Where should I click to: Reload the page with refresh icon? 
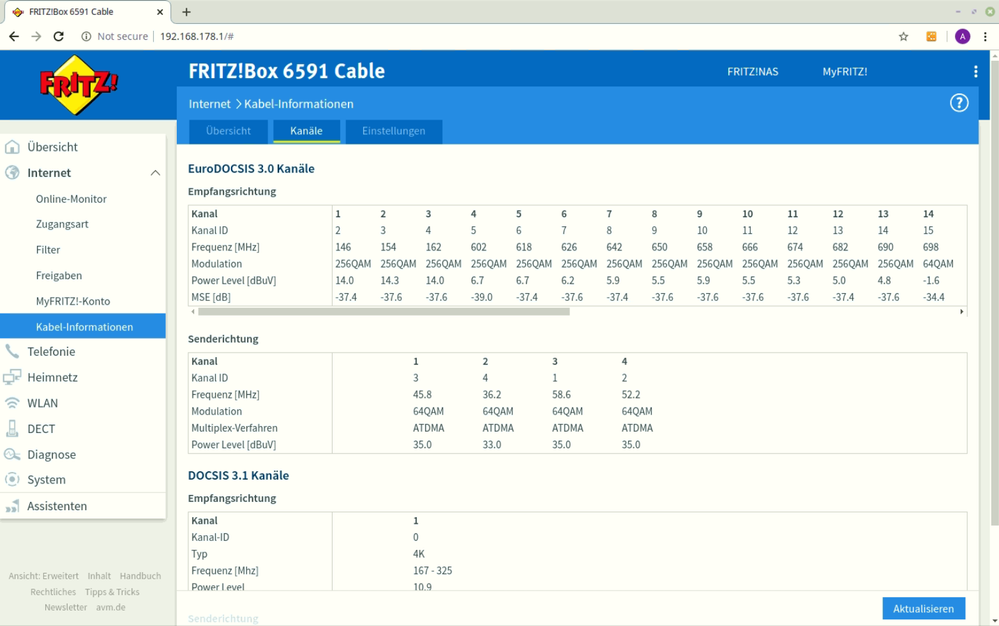59,36
